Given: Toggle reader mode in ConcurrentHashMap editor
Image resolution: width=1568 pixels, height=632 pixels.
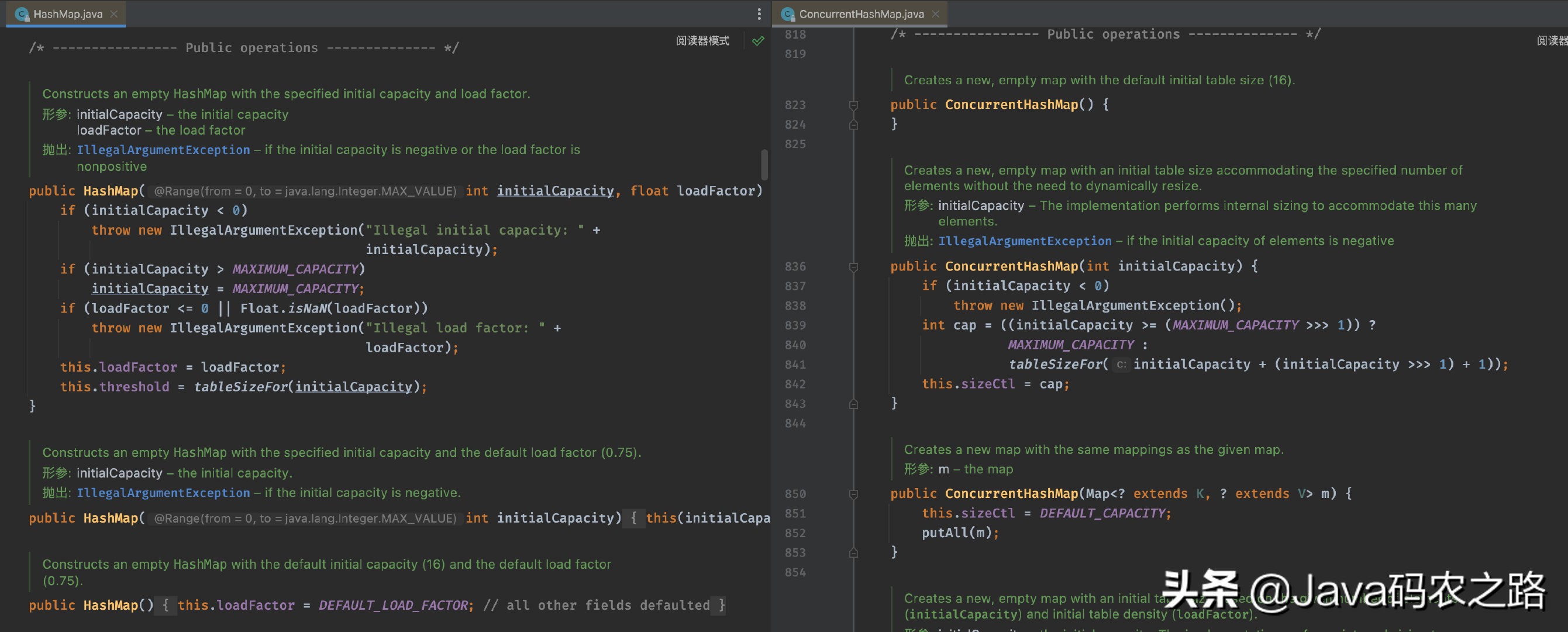Looking at the screenshot, I should tap(1552, 41).
